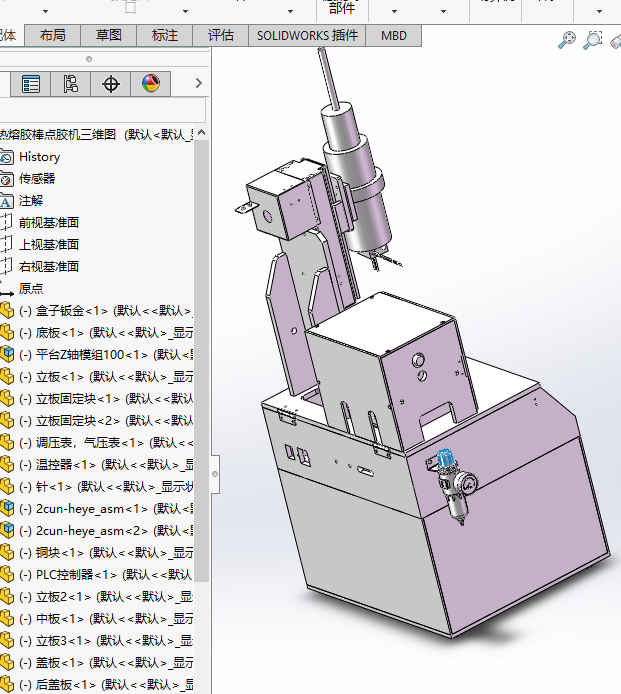Switch to the 布局 tab
This screenshot has height=694, width=621.
(53, 35)
